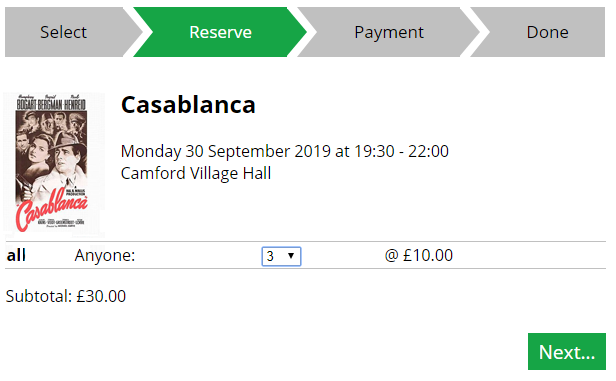Open the Anyone ticket quantity dropdown
The height and width of the screenshot is (381, 616).
pyautogui.click(x=281, y=256)
